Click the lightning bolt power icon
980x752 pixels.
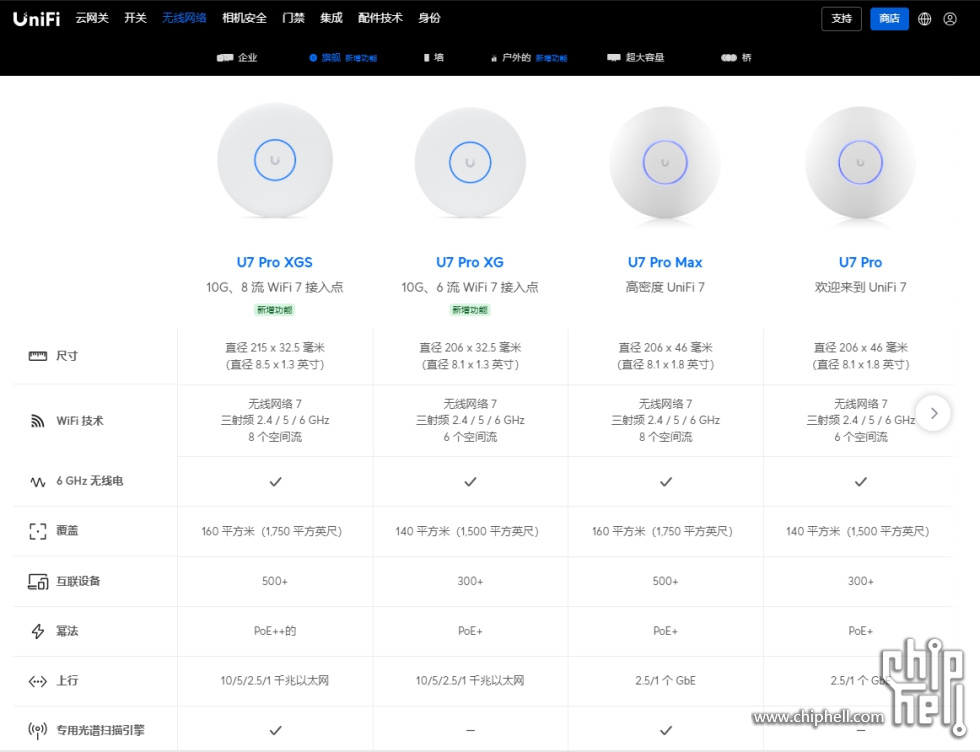tap(38, 631)
